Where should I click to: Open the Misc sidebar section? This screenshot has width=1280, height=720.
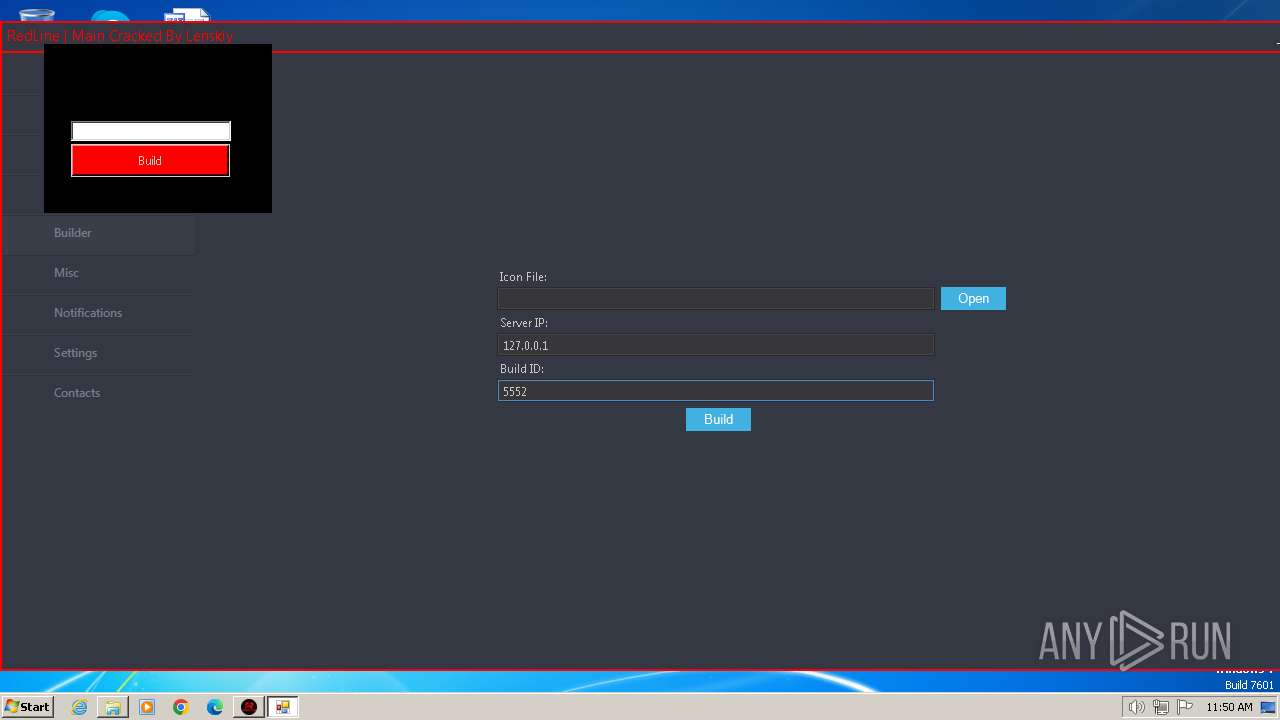98,273
